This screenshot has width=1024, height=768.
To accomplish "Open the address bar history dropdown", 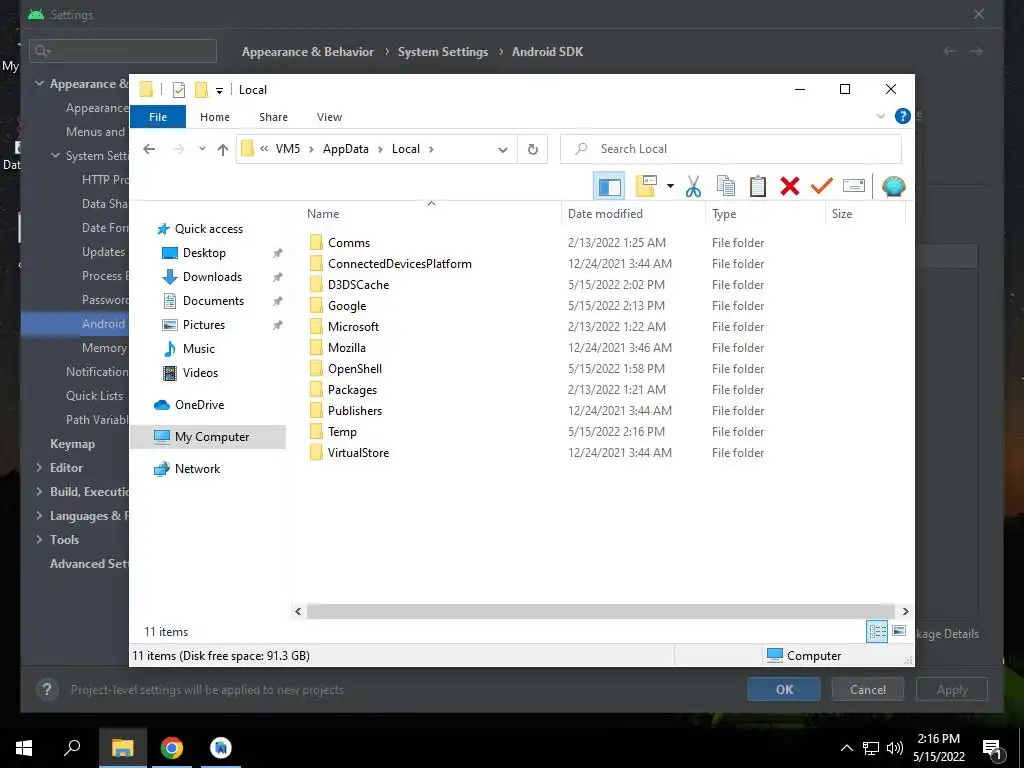I will pos(502,150).
